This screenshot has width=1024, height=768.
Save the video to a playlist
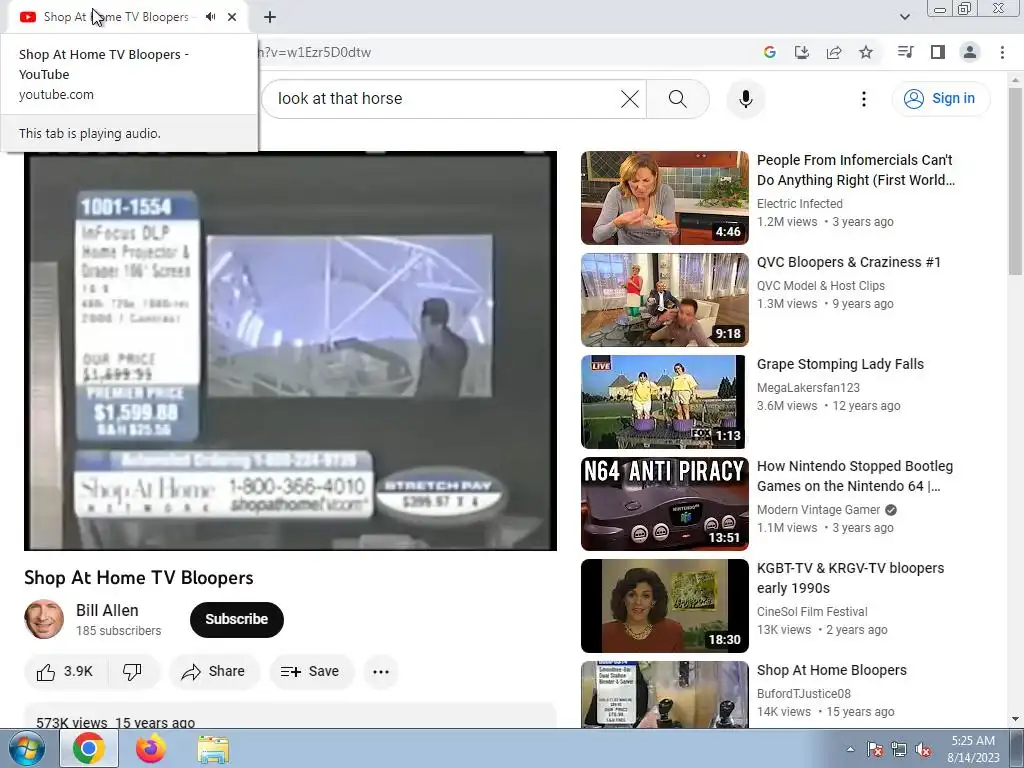tap(310, 671)
